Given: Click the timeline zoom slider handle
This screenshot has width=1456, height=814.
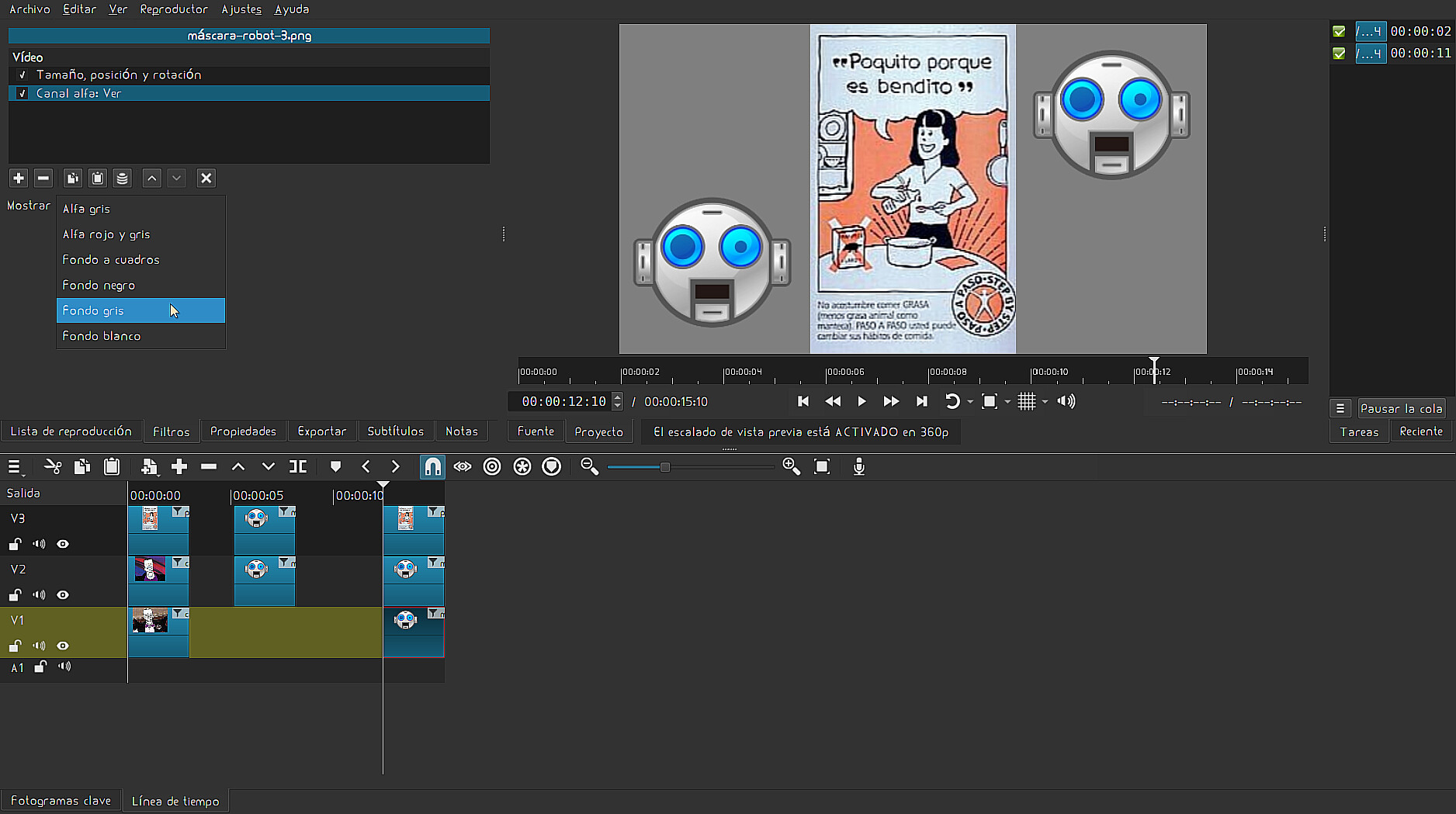Looking at the screenshot, I should 665,467.
